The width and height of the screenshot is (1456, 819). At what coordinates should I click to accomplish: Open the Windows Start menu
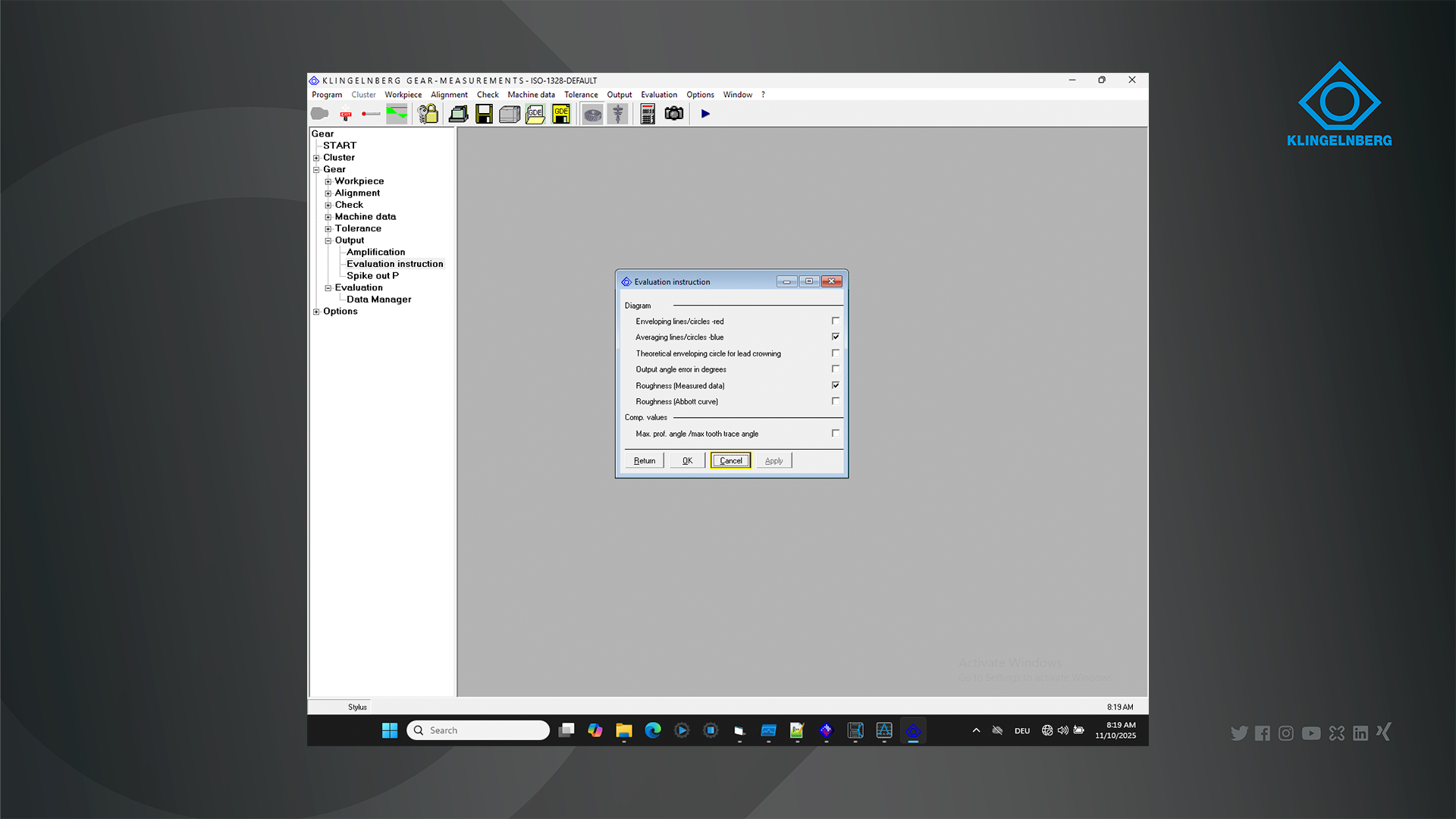390,730
